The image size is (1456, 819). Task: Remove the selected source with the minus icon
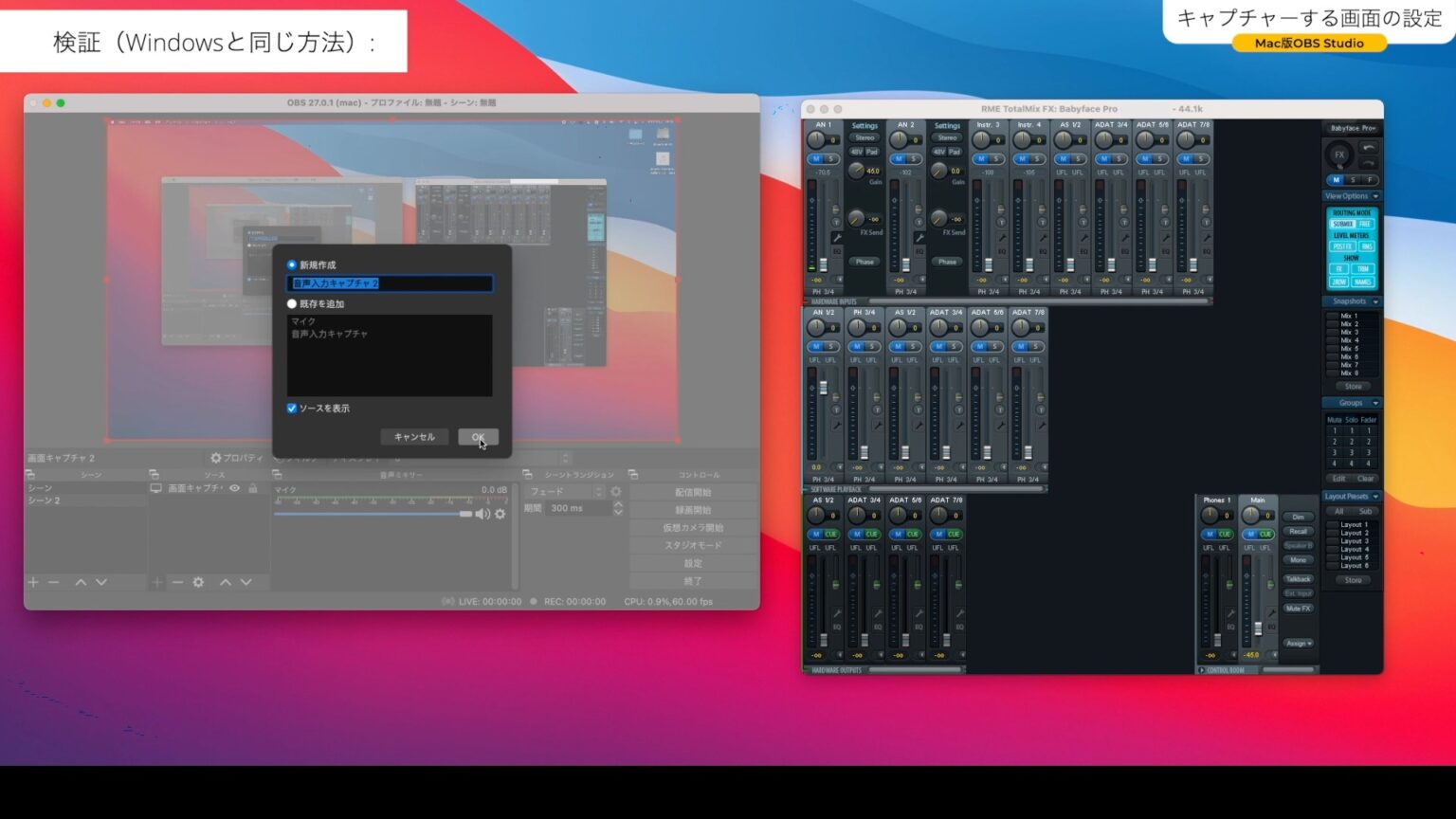point(177,582)
